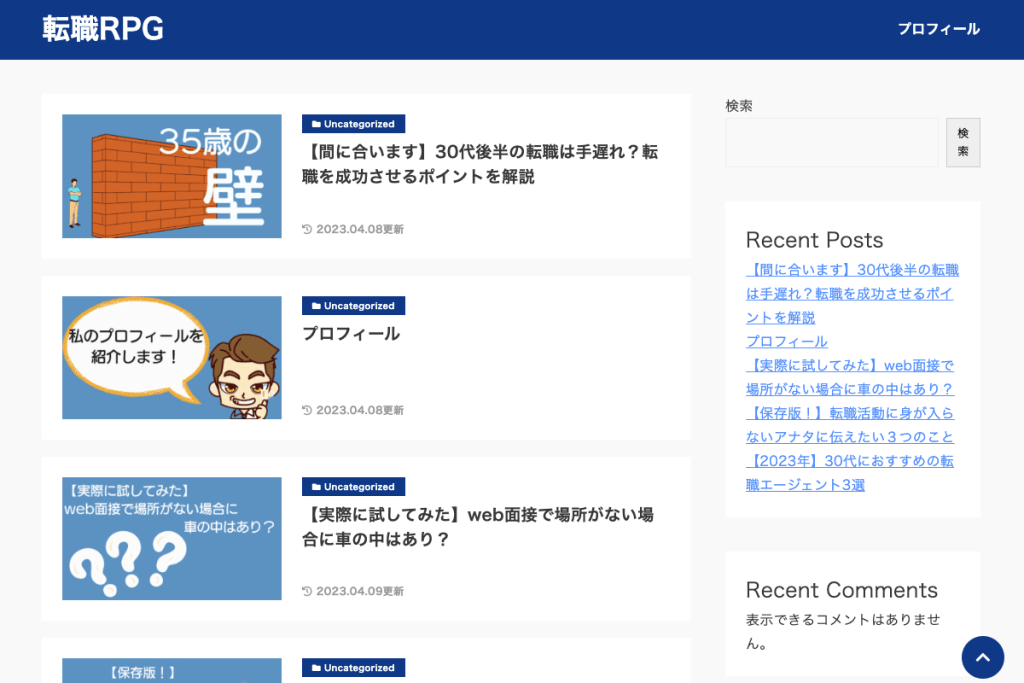Click Uncategorized tag on the fourth post
1024x683 pixels.
[x=353, y=668]
